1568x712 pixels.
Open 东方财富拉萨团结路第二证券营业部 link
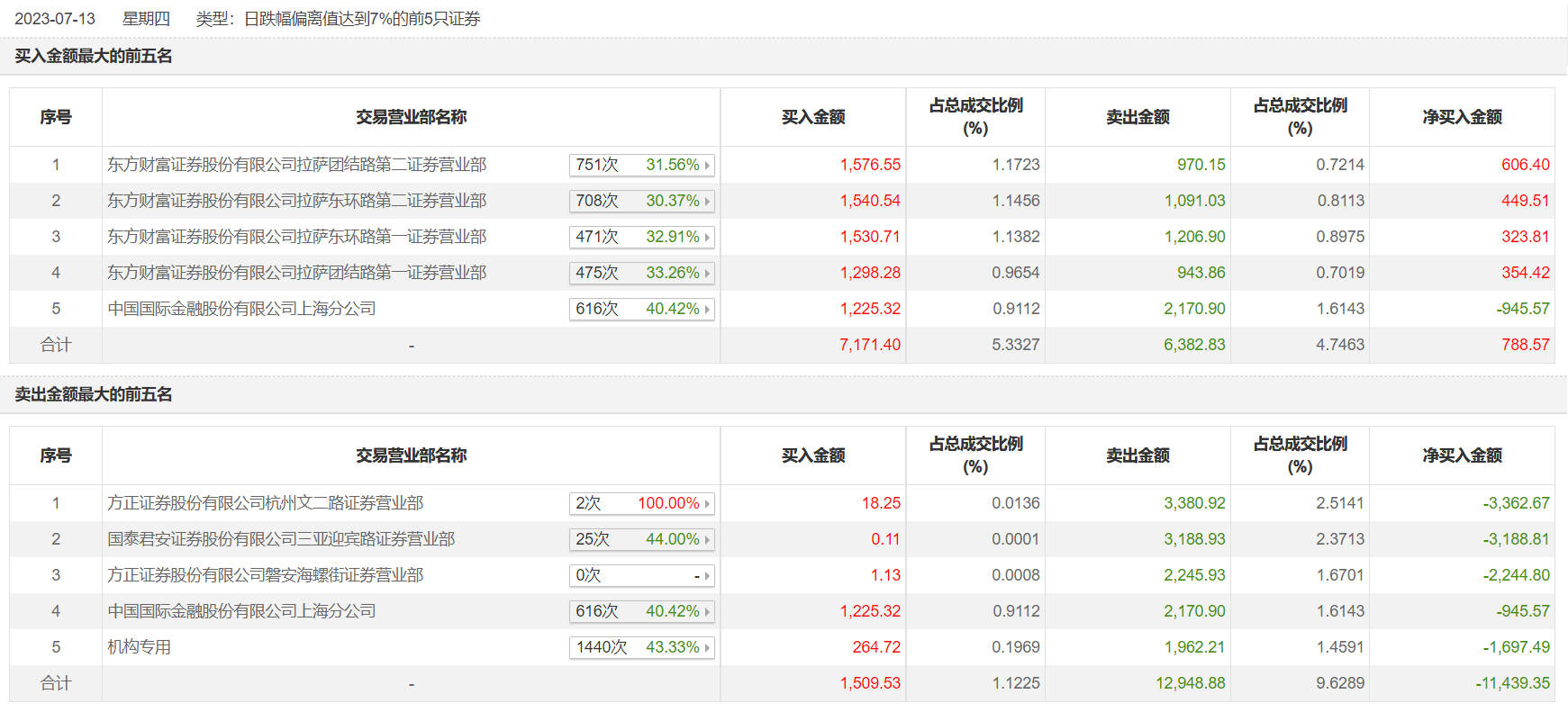pos(296,165)
